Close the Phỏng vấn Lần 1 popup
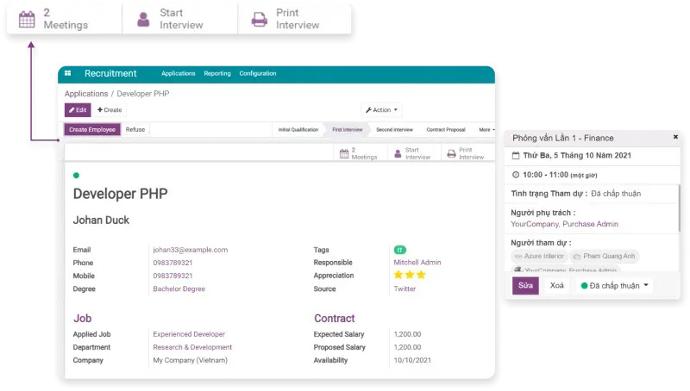 tap(675, 137)
